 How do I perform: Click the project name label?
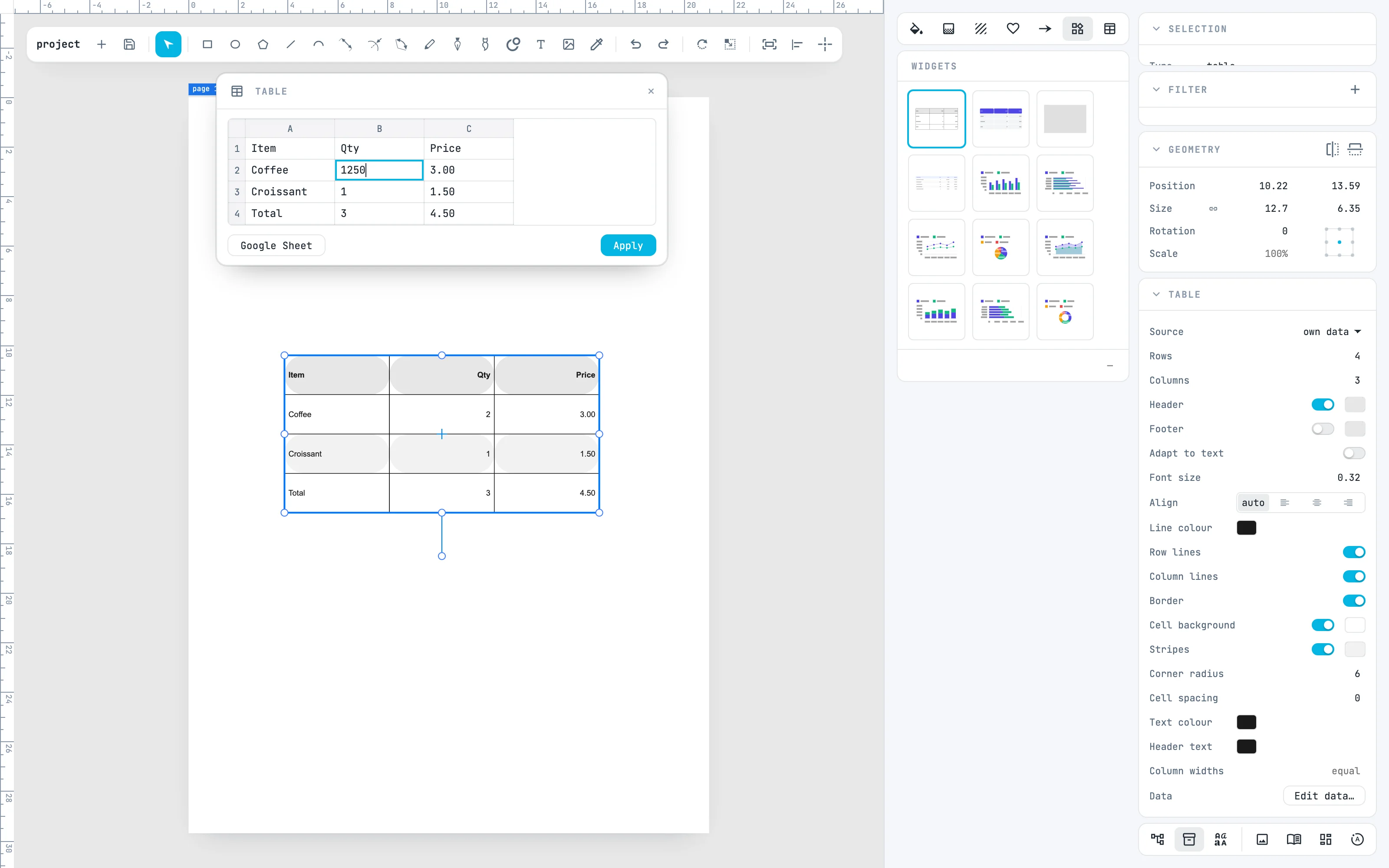[x=58, y=44]
